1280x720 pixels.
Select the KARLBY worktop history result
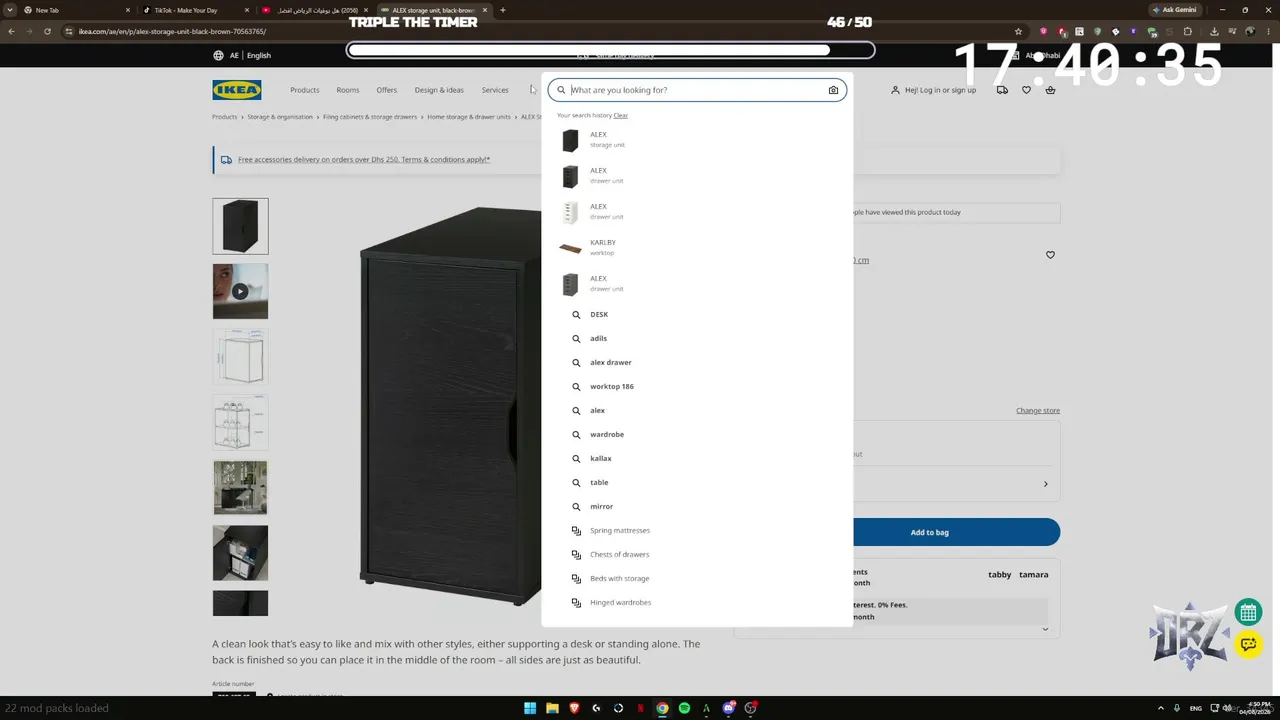pos(697,248)
